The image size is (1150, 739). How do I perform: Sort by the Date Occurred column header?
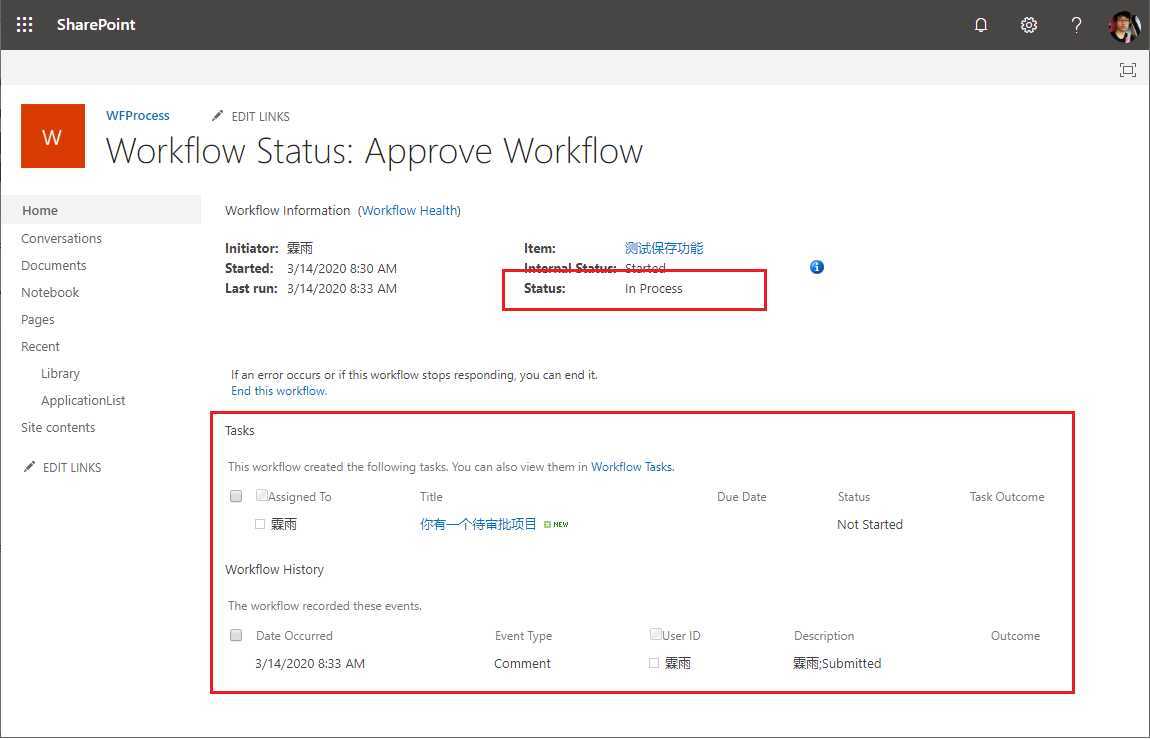(294, 636)
